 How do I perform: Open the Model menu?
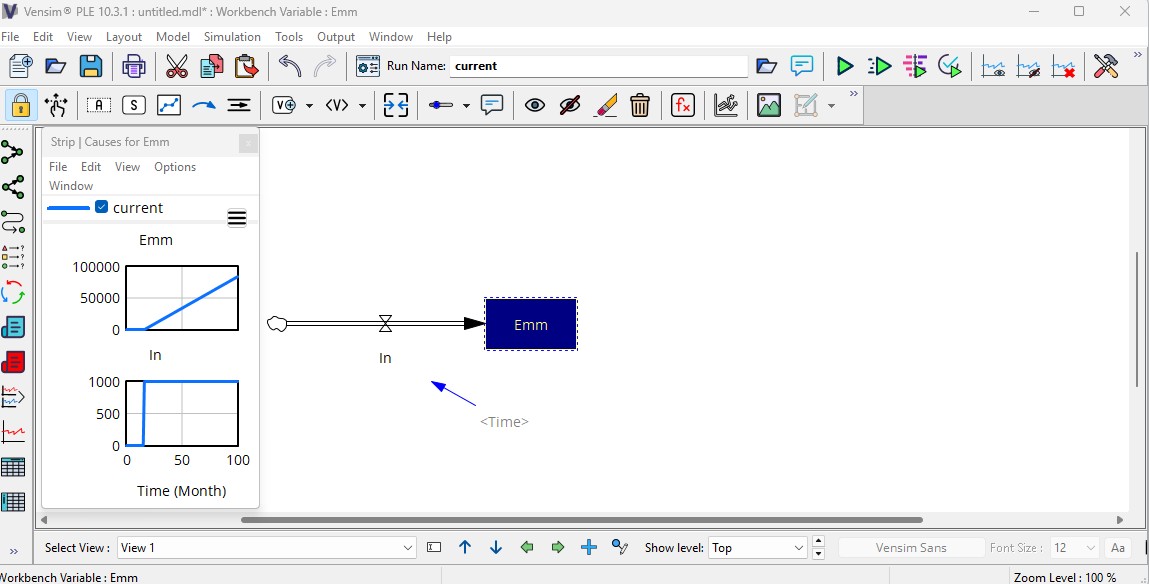tap(173, 37)
